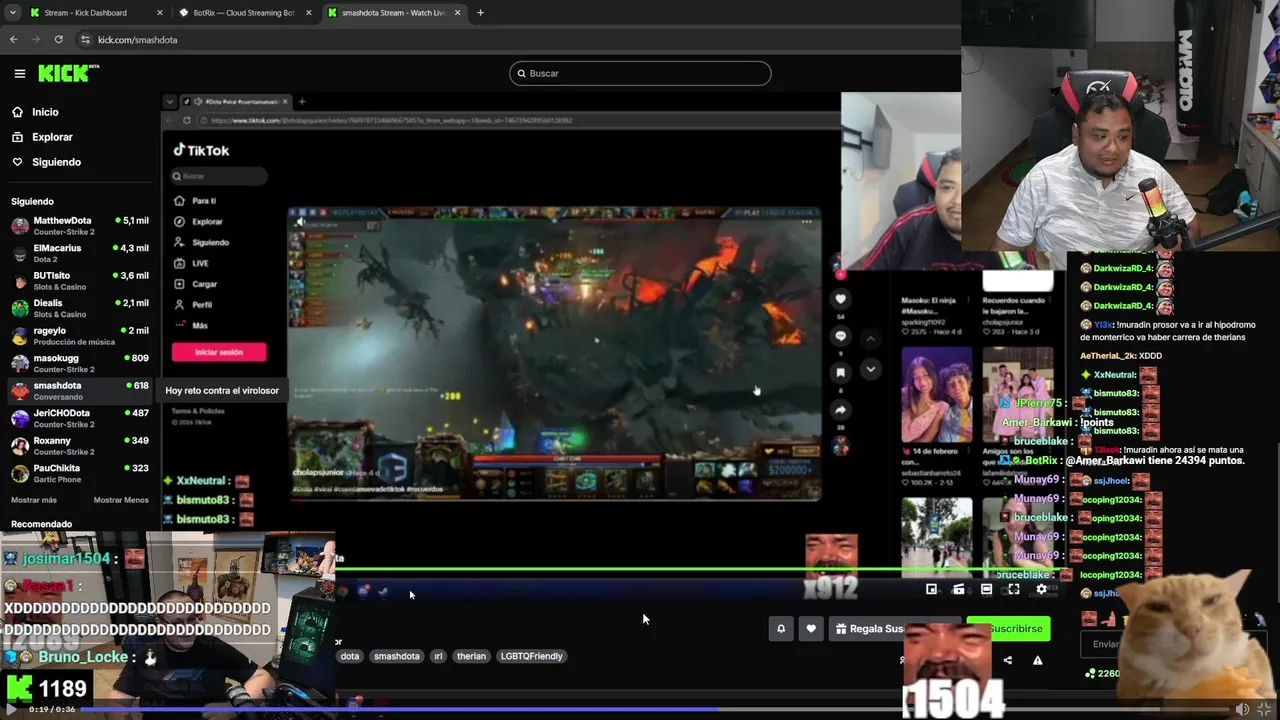The image size is (1280, 720).
Task: Click the gift icon on Regala Sus button
Action: pyautogui.click(x=841, y=629)
